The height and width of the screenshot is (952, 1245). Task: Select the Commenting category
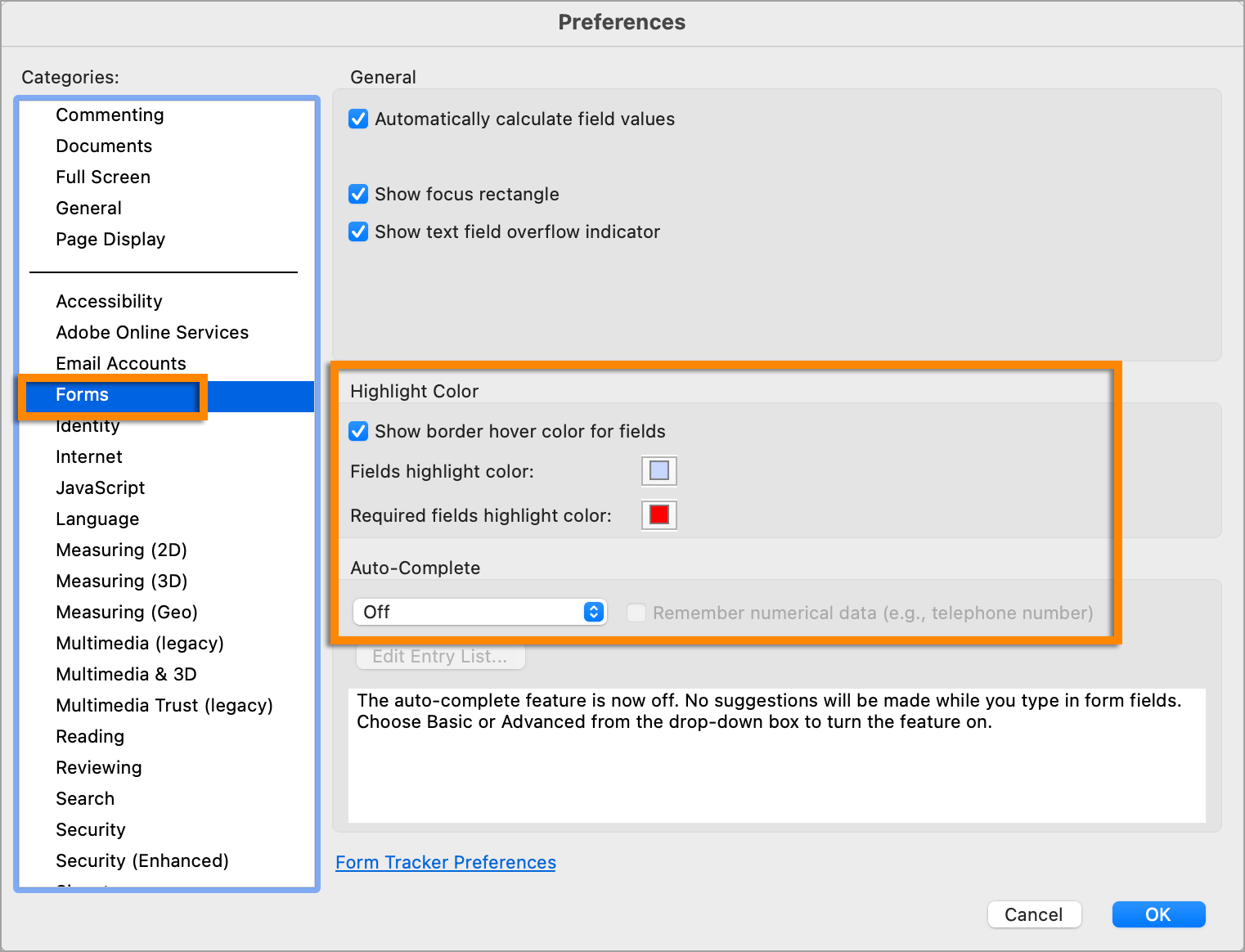click(x=110, y=115)
